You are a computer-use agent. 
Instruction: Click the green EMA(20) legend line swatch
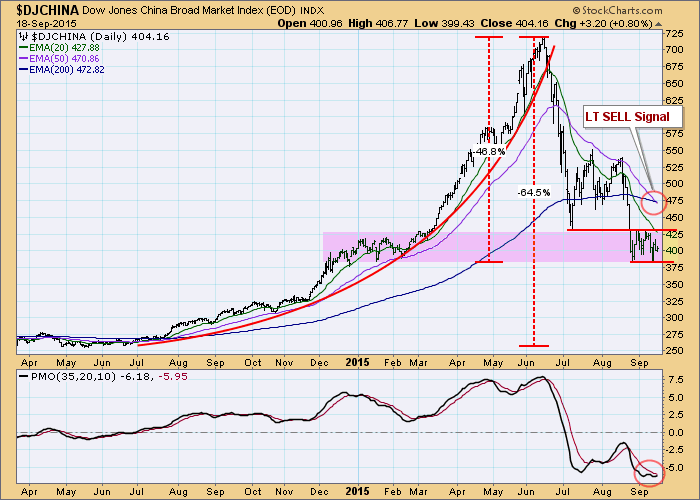point(23,48)
